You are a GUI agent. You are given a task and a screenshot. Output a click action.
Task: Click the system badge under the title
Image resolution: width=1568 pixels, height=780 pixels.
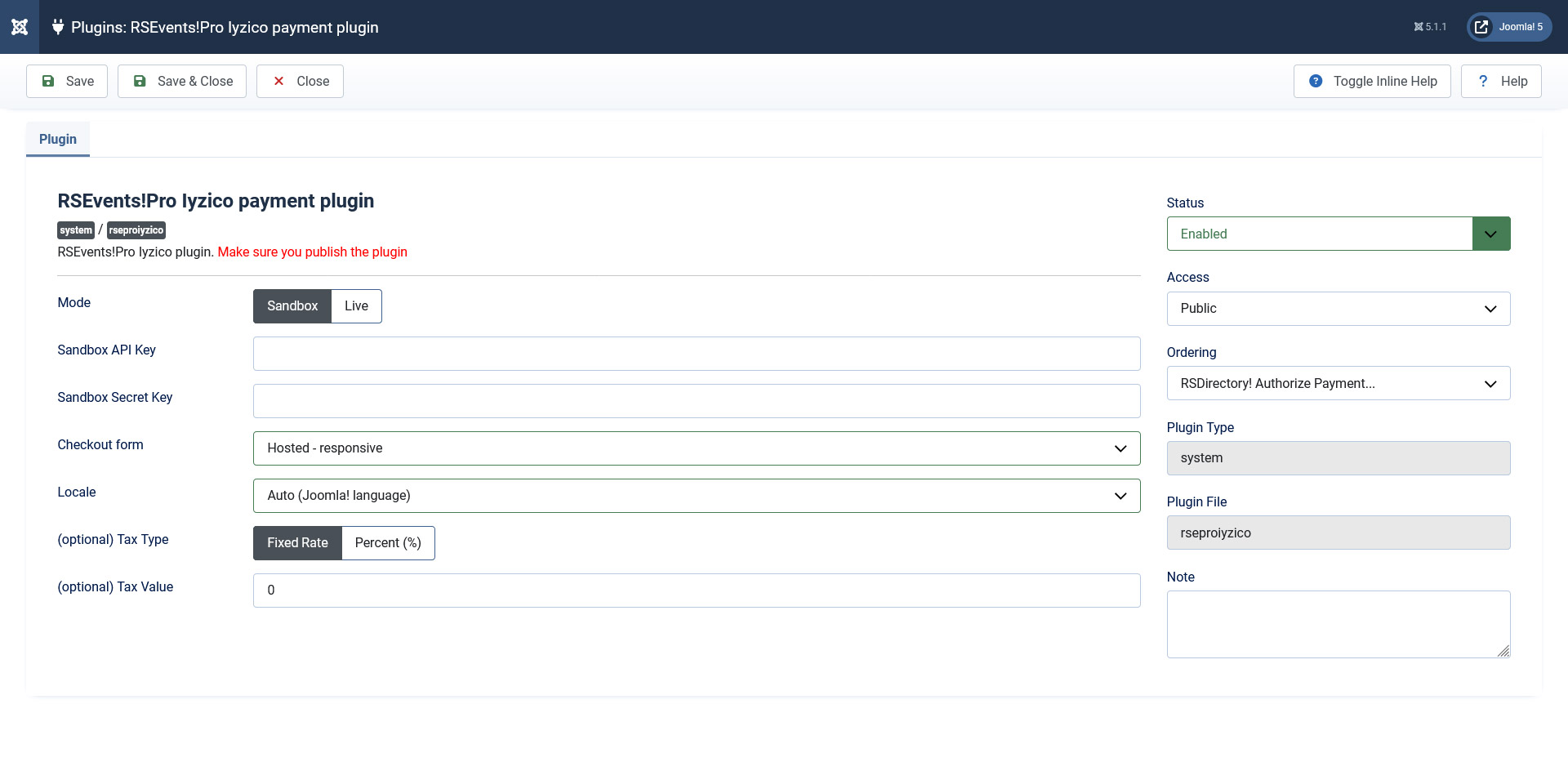[76, 230]
